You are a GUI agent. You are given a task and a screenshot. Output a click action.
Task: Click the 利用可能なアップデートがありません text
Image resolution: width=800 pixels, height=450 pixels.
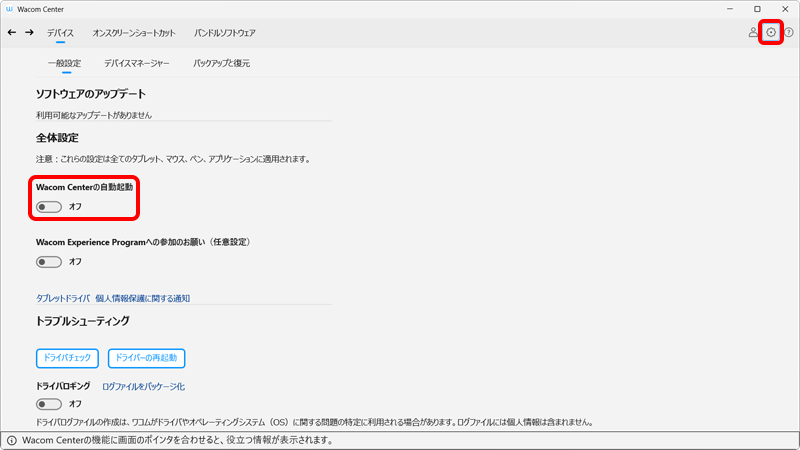(94, 115)
